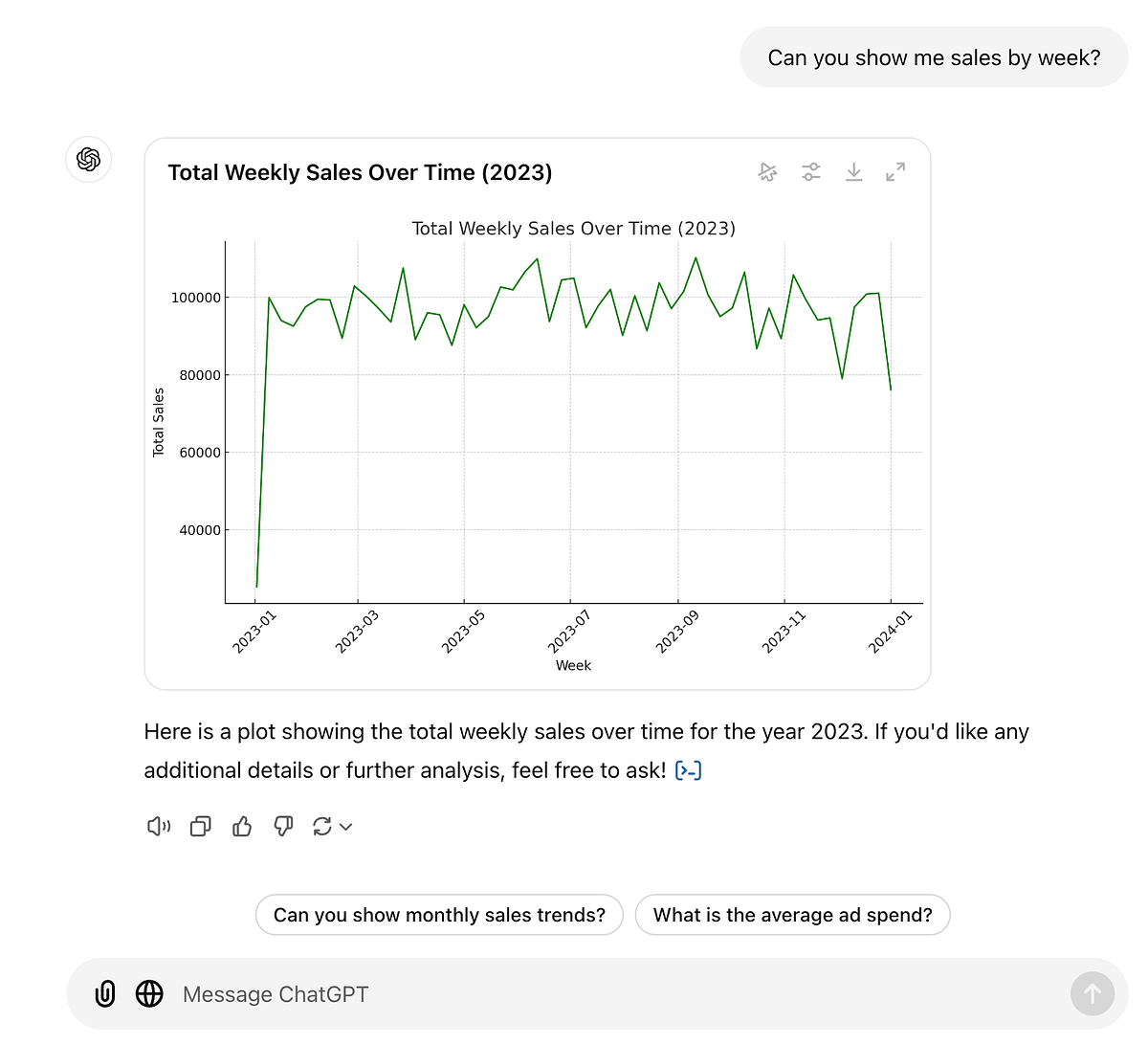Image resolution: width=1148 pixels, height=1045 pixels.
Task: Click the "What is the average ad spend?" prompt
Action: [x=793, y=915]
